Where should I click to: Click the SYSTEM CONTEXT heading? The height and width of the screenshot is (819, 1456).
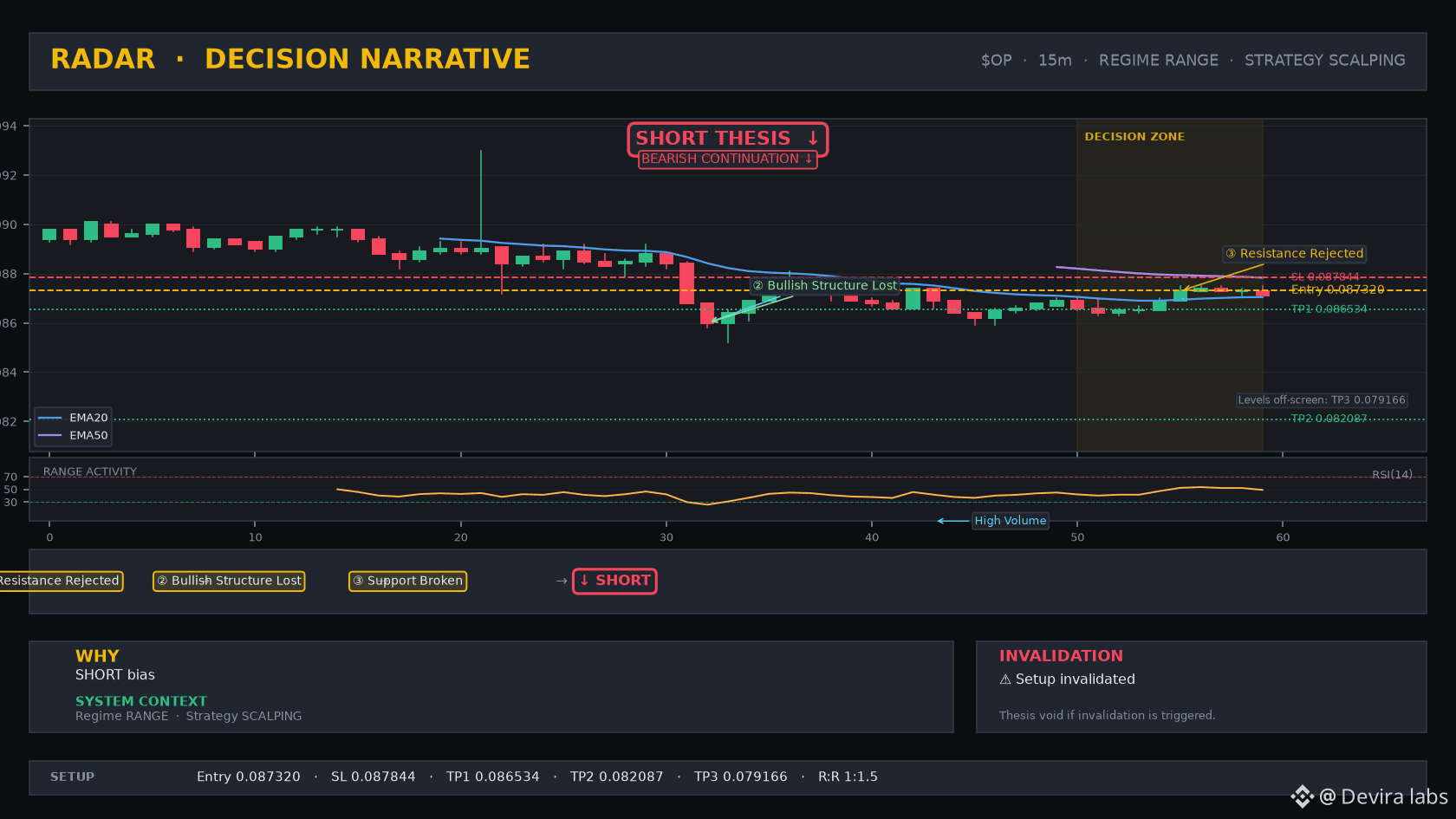[x=141, y=701]
